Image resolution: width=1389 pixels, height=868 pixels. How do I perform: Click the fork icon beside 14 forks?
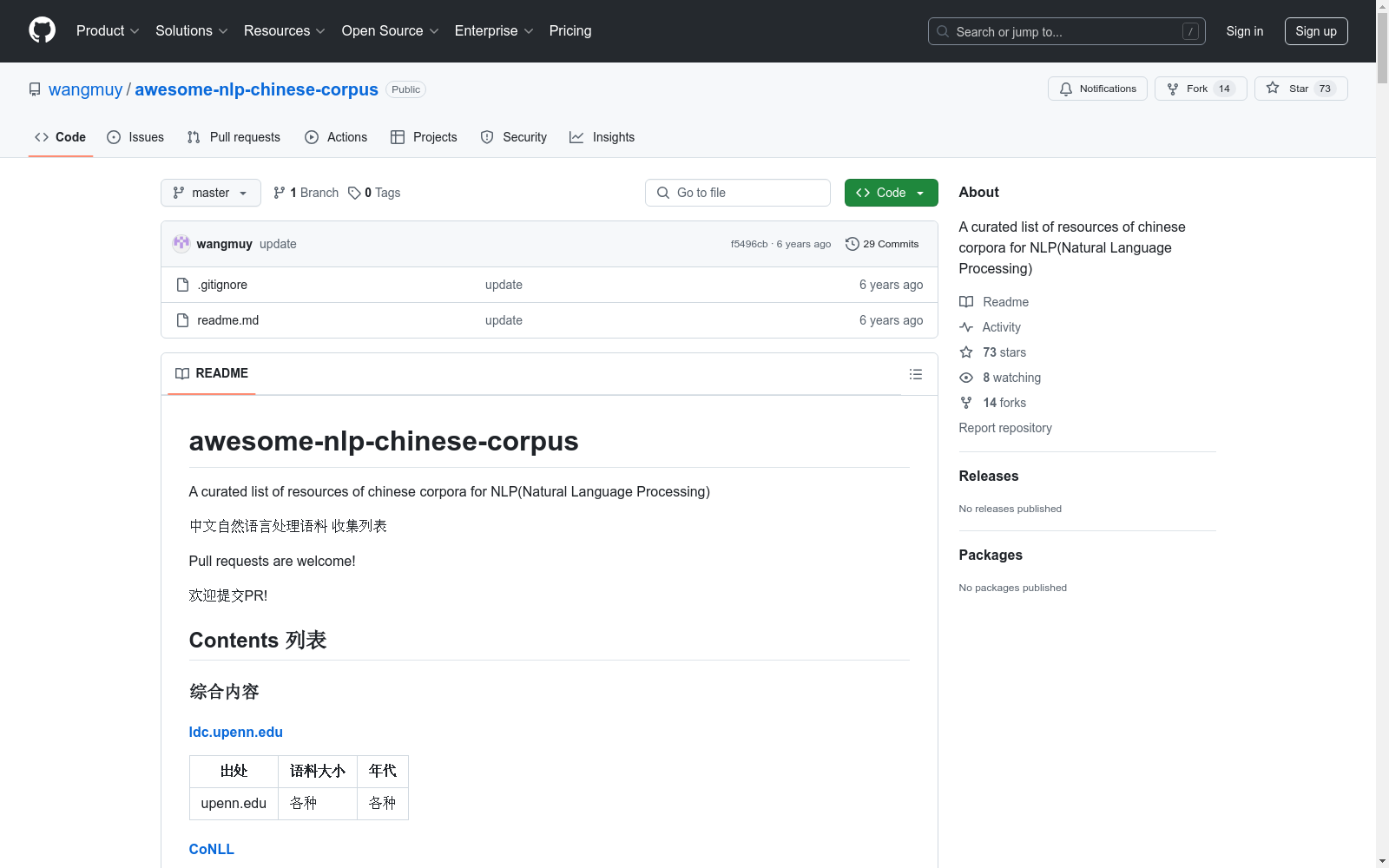coord(966,403)
